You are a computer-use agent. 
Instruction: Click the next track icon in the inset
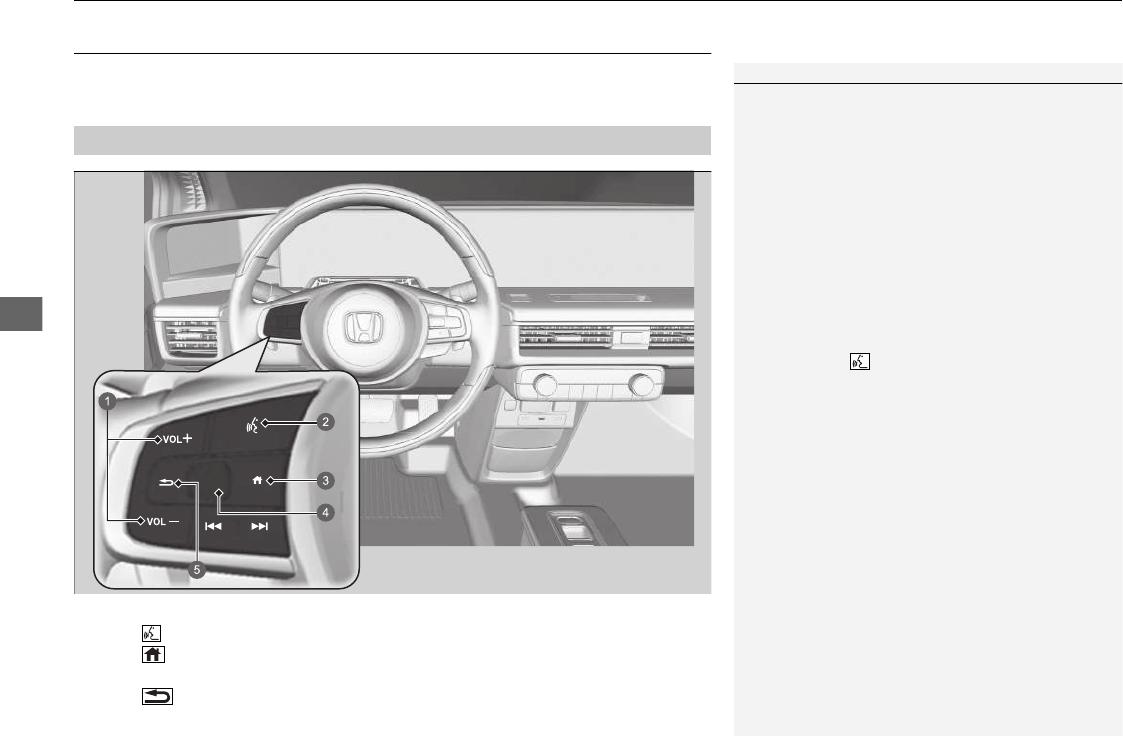coord(259,526)
